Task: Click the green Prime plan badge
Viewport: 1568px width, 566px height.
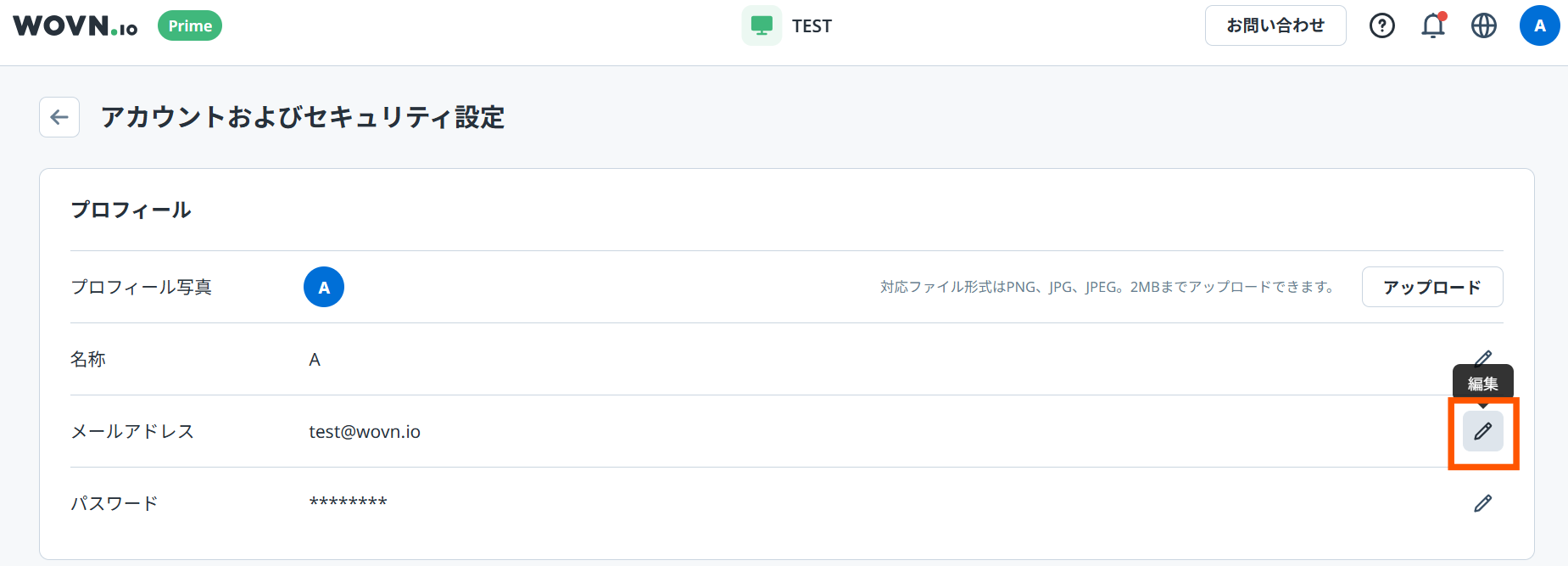Action: pos(190,26)
